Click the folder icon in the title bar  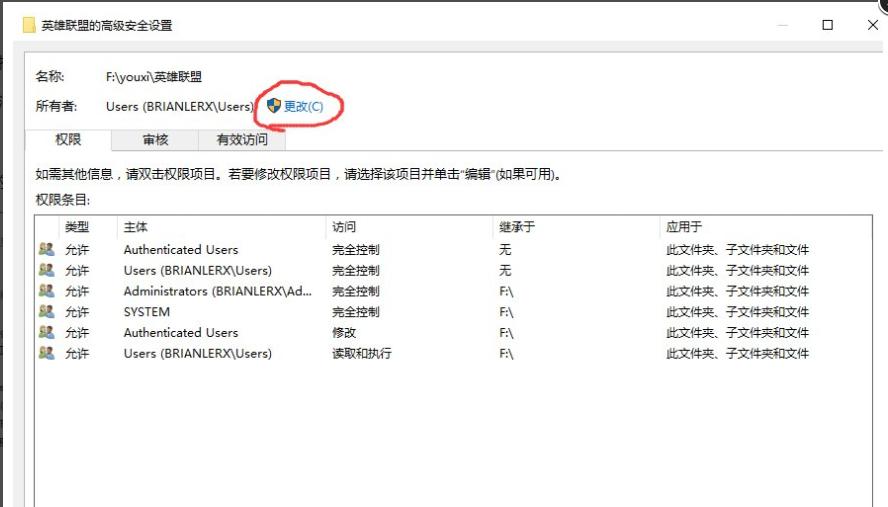coord(29,25)
